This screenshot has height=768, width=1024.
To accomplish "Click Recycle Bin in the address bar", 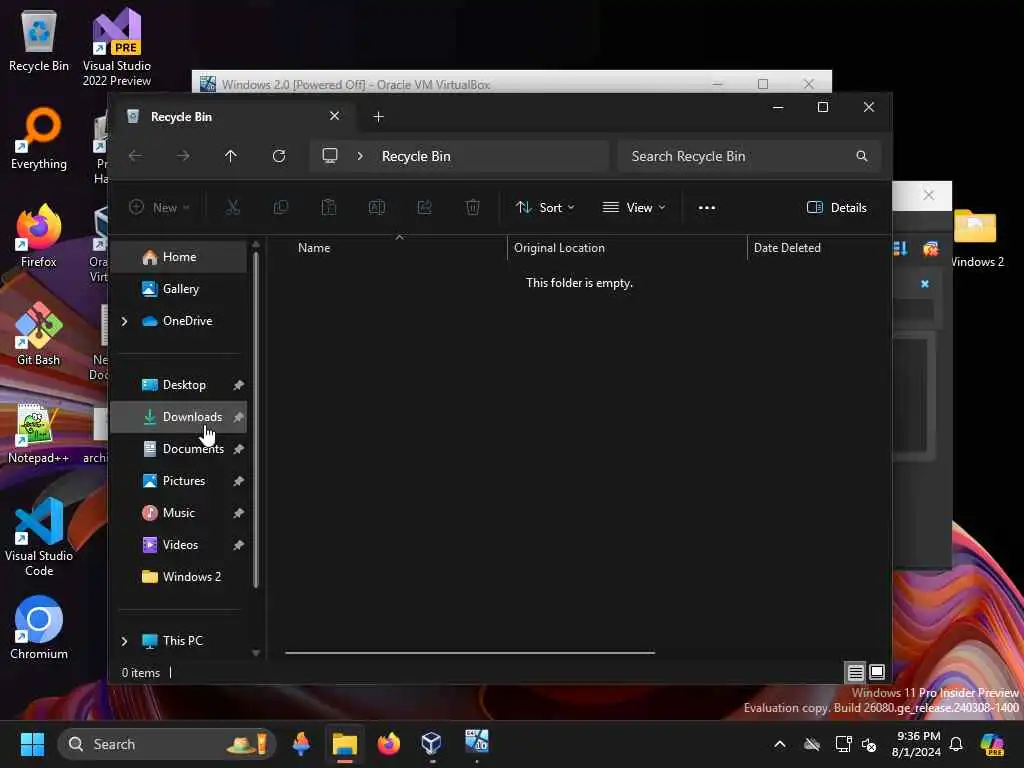I will tap(416, 156).
